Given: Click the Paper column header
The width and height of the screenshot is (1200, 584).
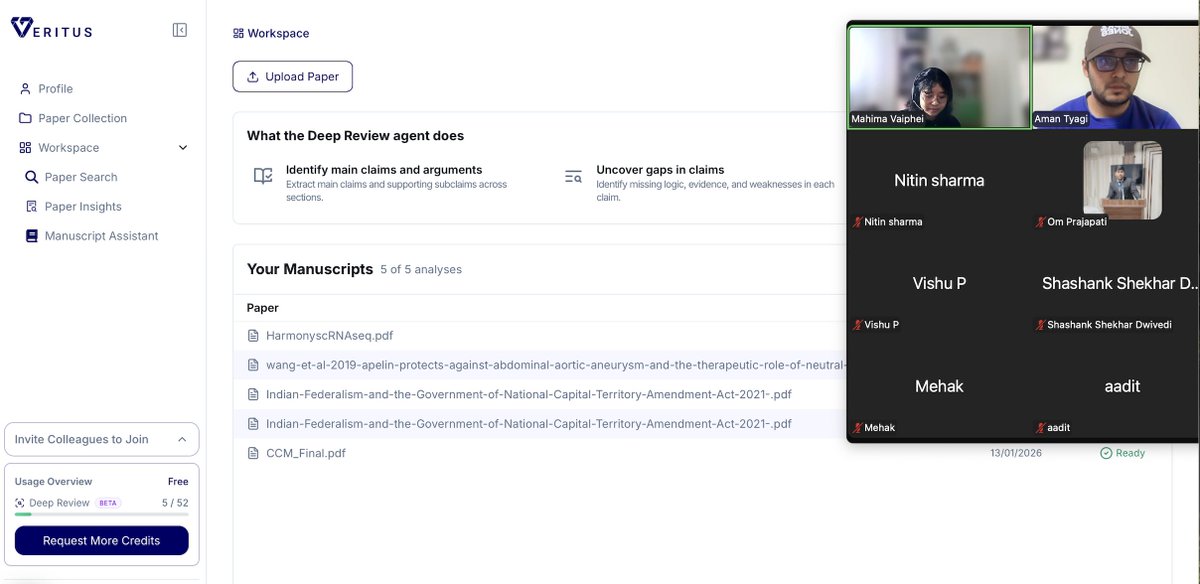Looking at the screenshot, I should tap(263, 308).
